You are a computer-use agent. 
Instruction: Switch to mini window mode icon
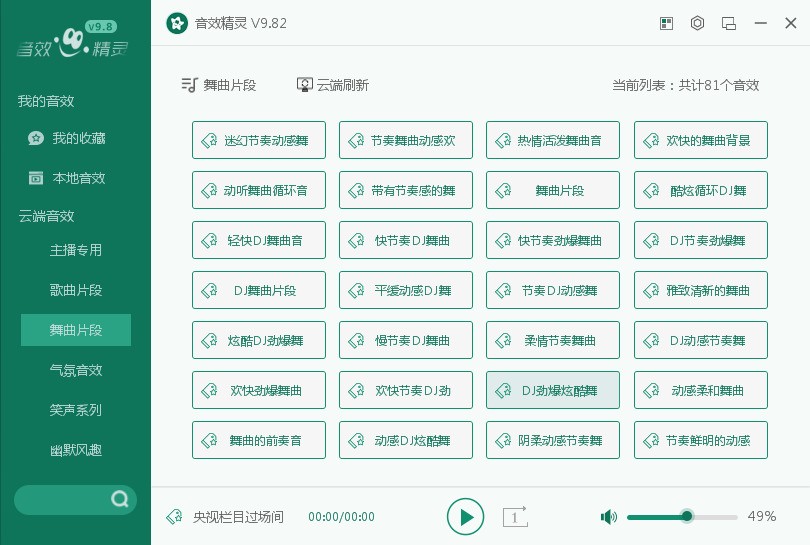(728, 23)
